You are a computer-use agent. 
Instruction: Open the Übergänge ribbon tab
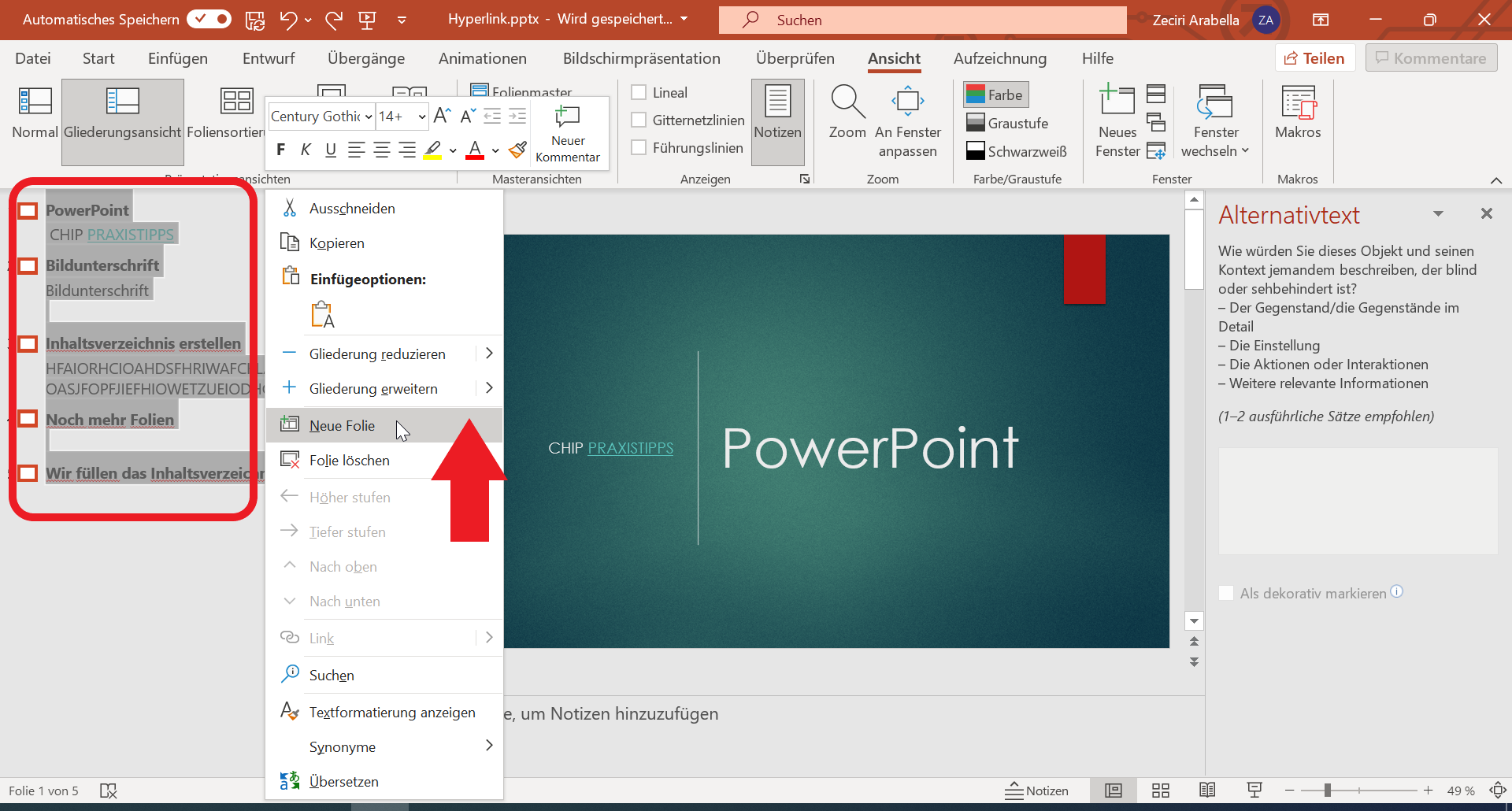click(x=366, y=58)
